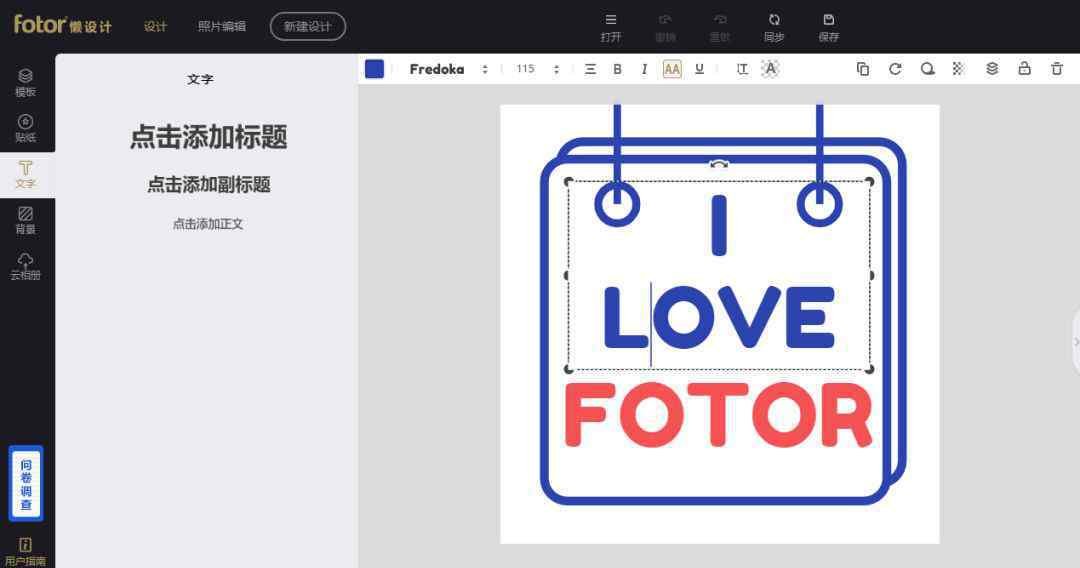Switch to the 照片编辑 photo edit tab
This screenshot has width=1080, height=568.
click(221, 26)
